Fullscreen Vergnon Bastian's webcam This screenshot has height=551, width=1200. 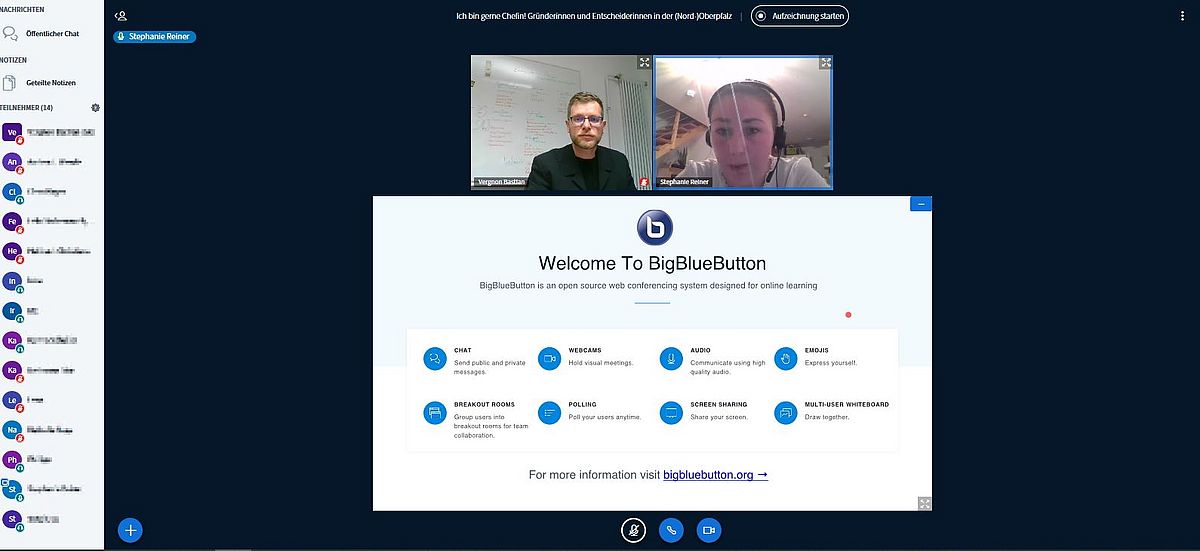pyautogui.click(x=644, y=63)
